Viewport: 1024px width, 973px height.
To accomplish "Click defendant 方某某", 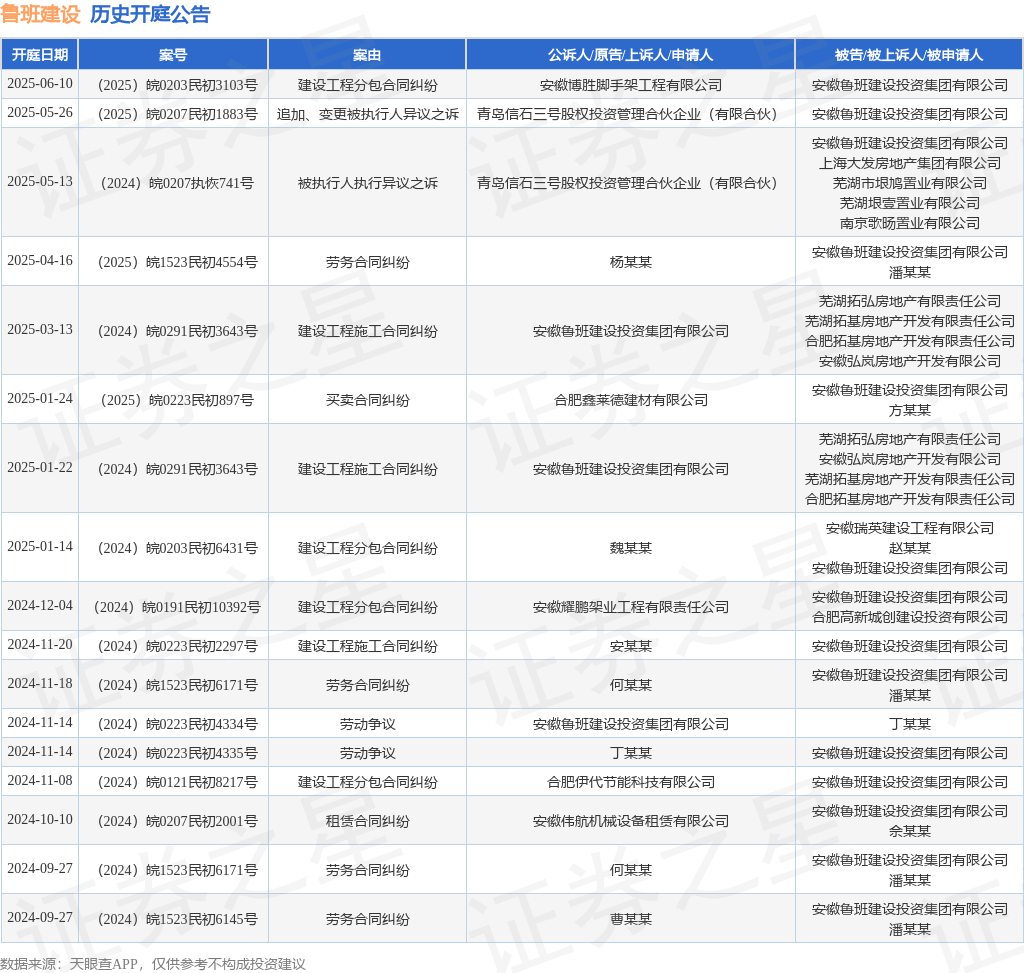I will (910, 410).
